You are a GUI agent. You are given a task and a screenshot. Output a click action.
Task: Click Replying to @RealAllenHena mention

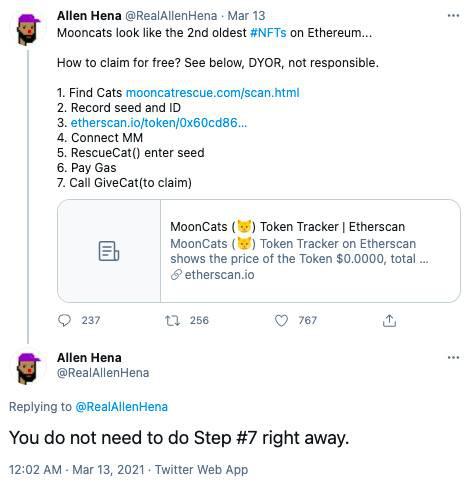pyautogui.click(x=121, y=407)
